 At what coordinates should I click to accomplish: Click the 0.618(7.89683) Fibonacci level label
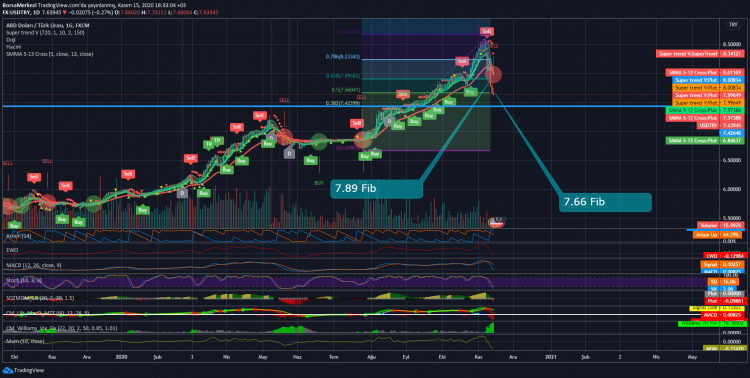[343, 76]
